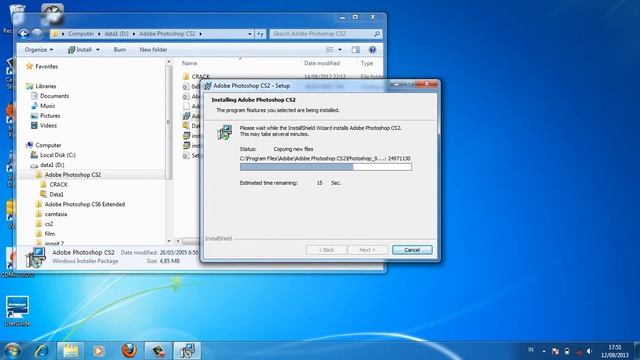
Task: Click Type column header in file list
Action: (367, 63)
